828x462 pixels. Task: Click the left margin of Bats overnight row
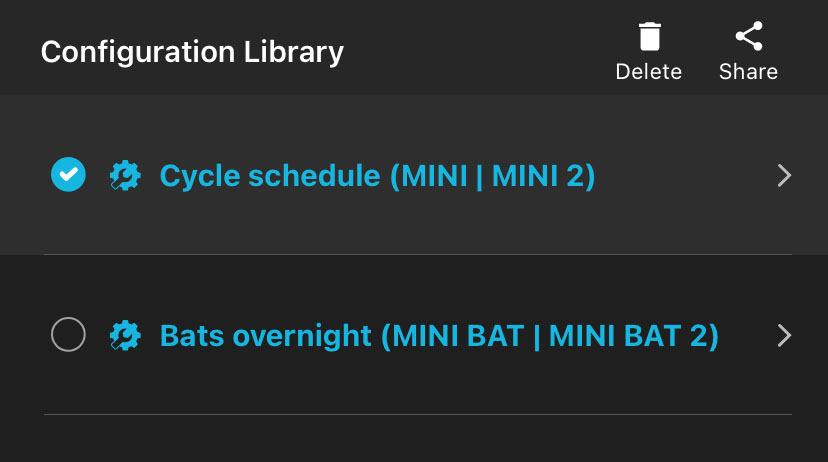pos(22,335)
